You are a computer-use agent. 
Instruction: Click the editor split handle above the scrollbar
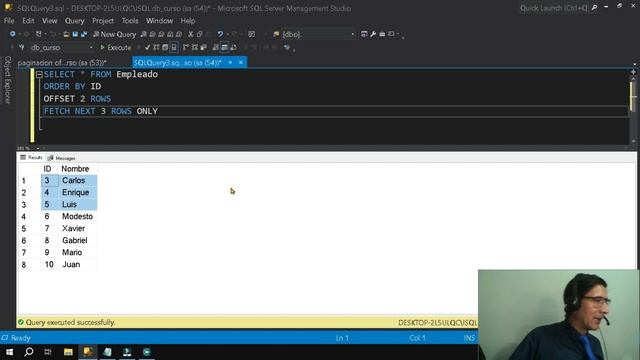[633, 72]
